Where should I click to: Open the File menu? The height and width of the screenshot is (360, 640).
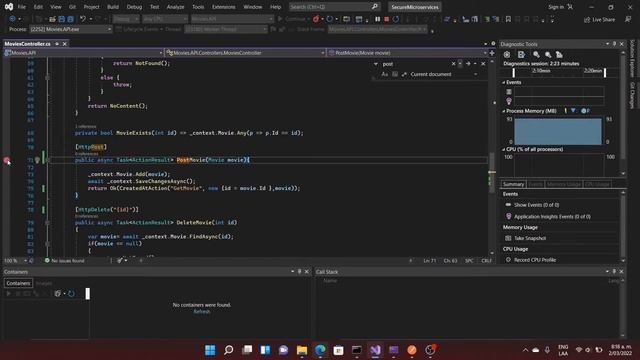[22, 7]
